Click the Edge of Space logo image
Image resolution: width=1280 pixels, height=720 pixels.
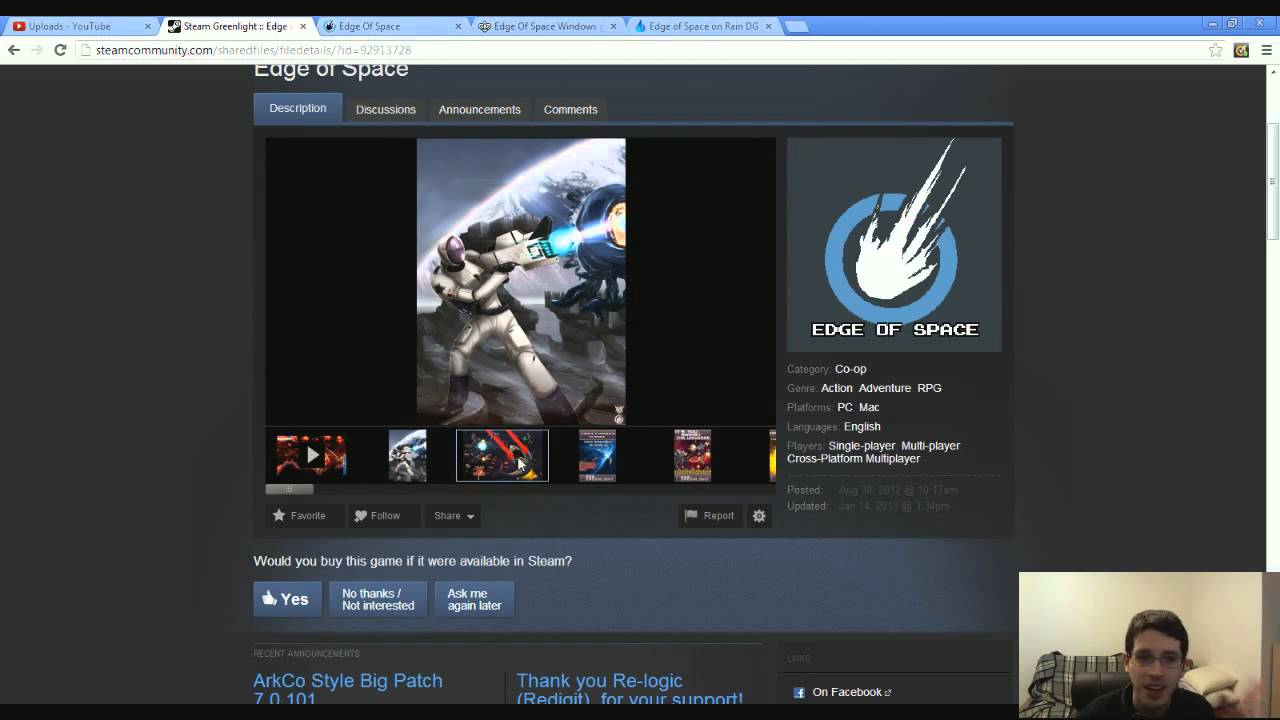(x=894, y=245)
